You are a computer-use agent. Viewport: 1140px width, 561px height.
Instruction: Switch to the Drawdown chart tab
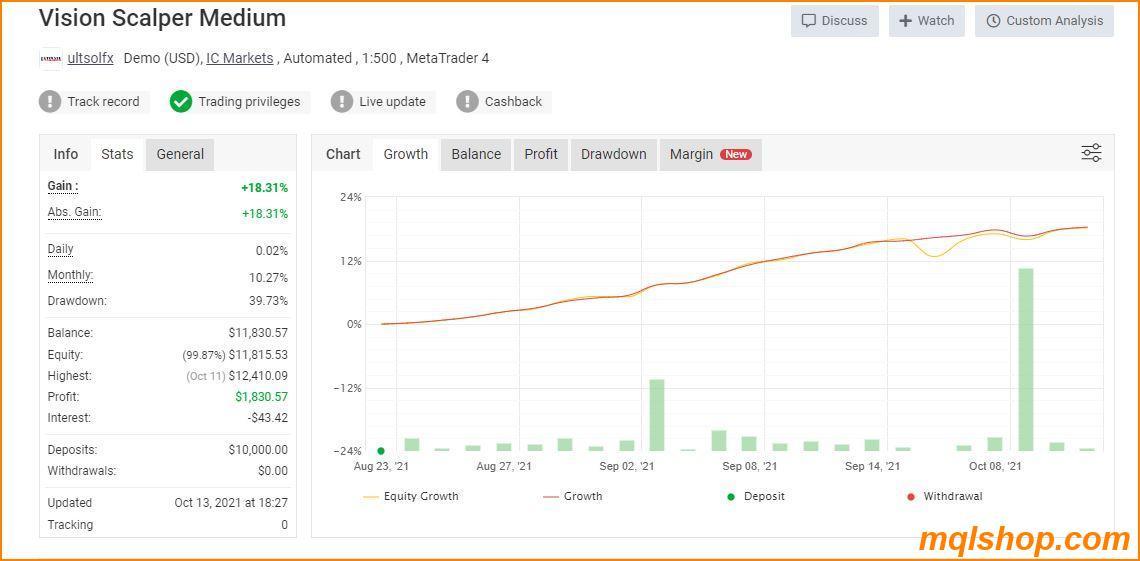613,154
